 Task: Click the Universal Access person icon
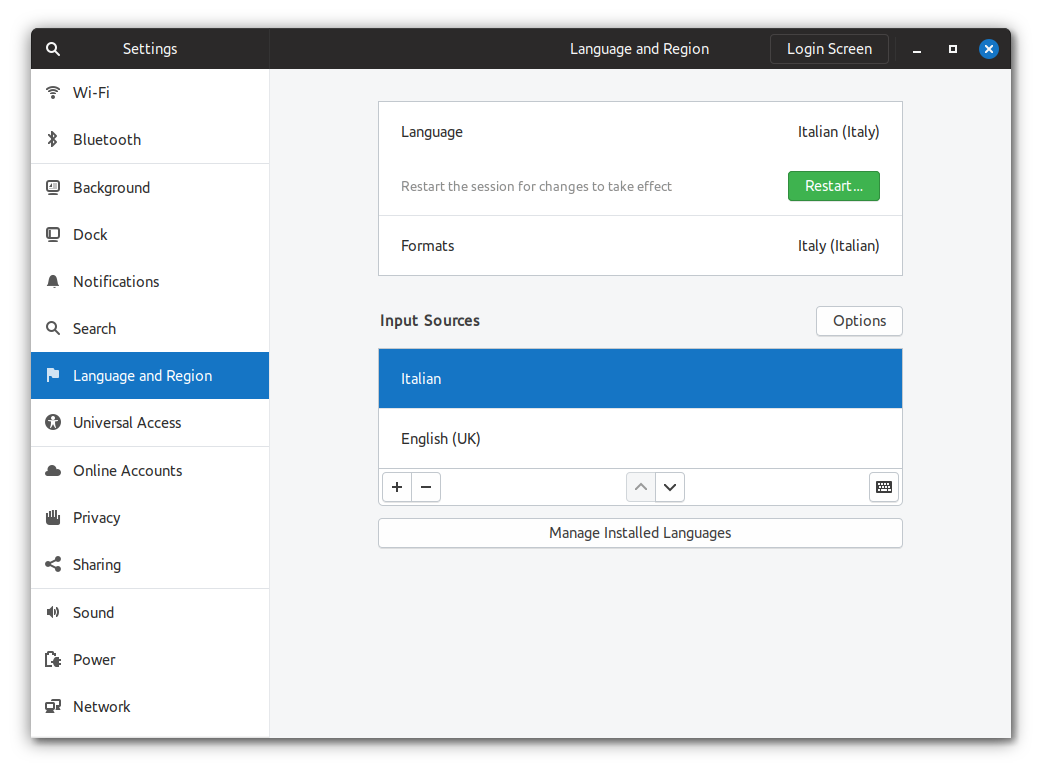tap(53, 422)
